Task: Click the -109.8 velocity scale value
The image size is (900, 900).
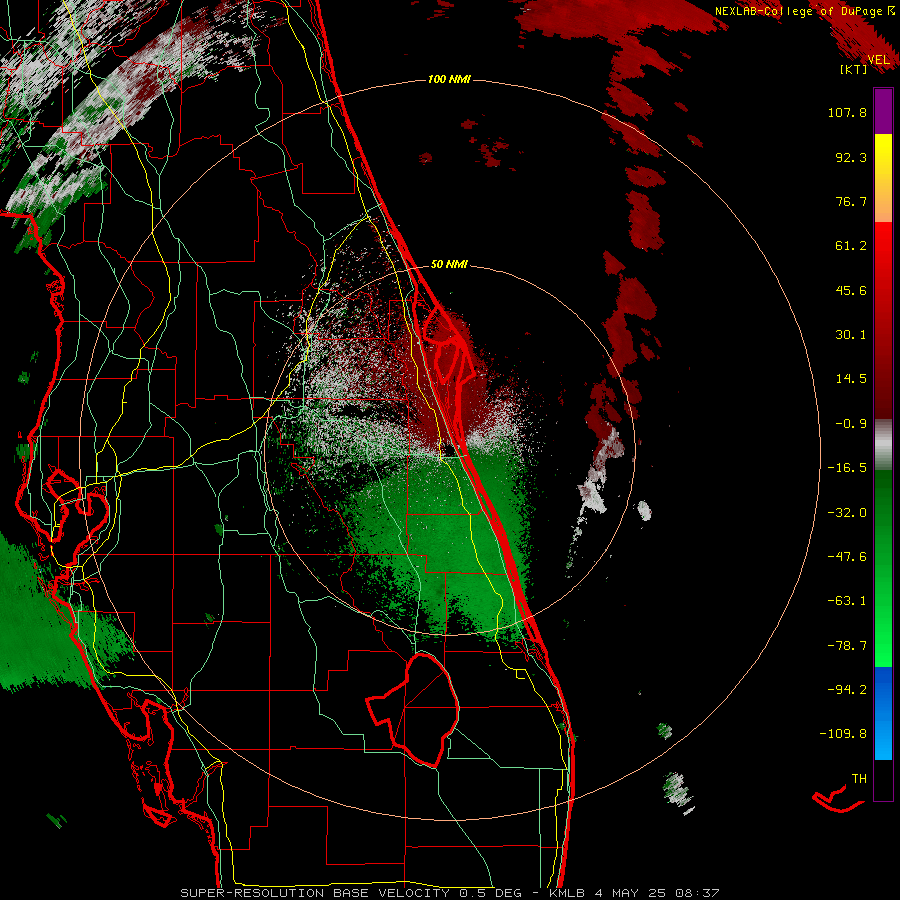Action: coord(843,734)
